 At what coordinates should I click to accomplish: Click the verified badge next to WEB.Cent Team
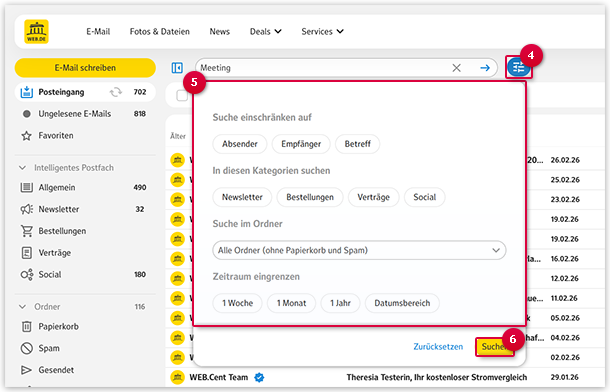click(x=259, y=377)
